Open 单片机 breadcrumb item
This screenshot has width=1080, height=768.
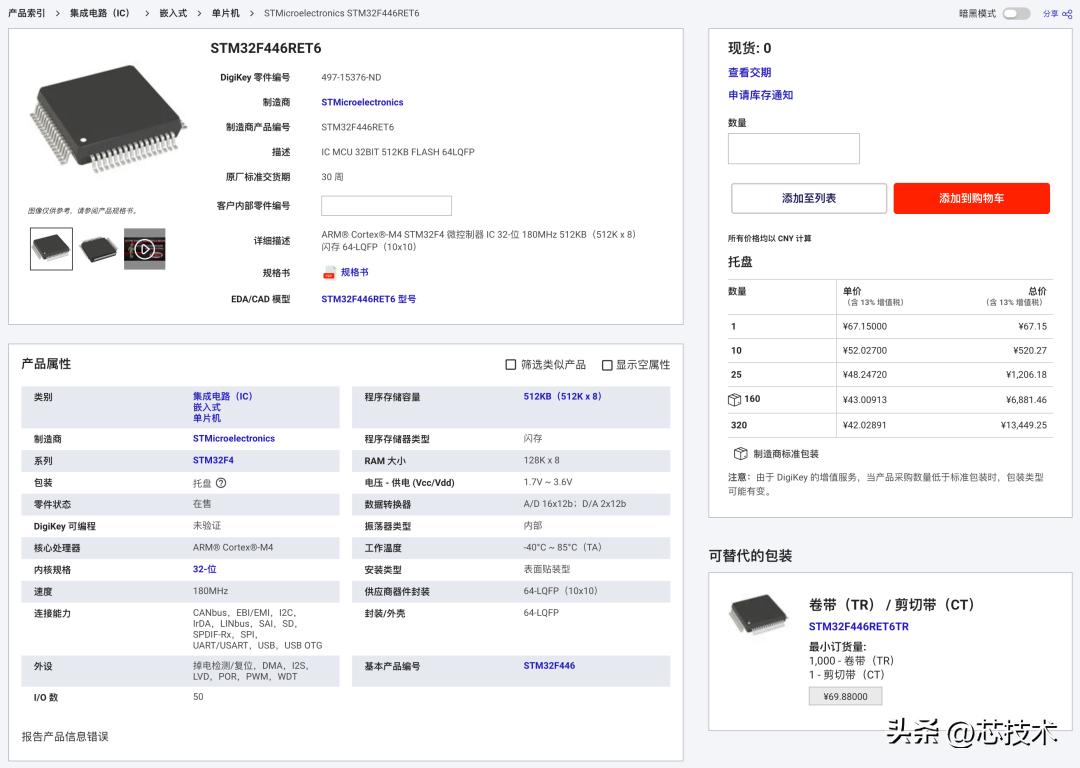(x=225, y=13)
